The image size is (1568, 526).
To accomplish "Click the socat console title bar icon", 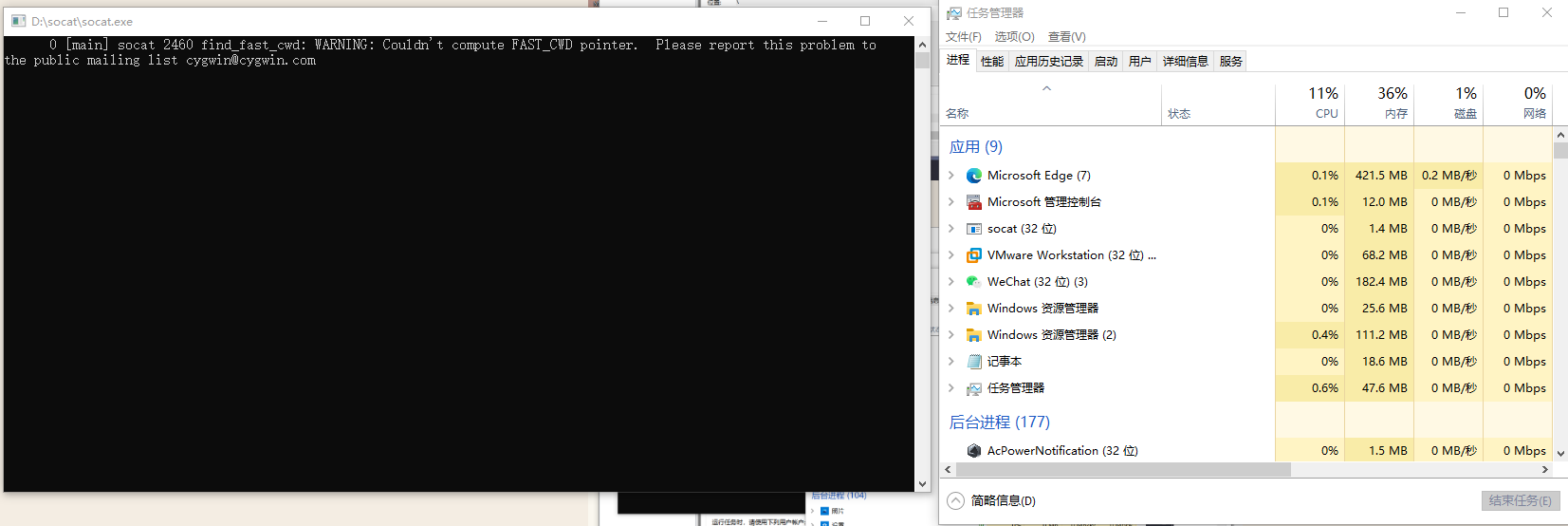I will tap(18, 21).
